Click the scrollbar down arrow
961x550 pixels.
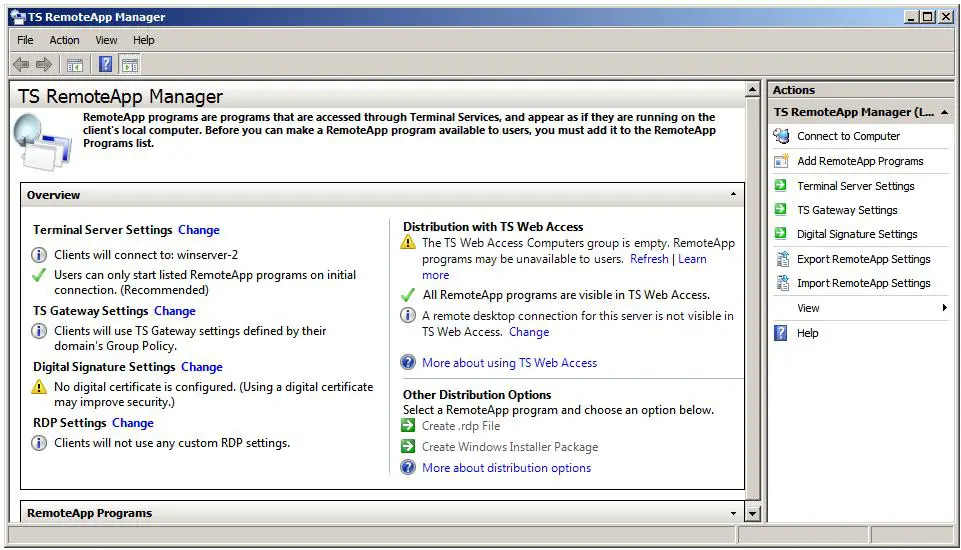(753, 513)
